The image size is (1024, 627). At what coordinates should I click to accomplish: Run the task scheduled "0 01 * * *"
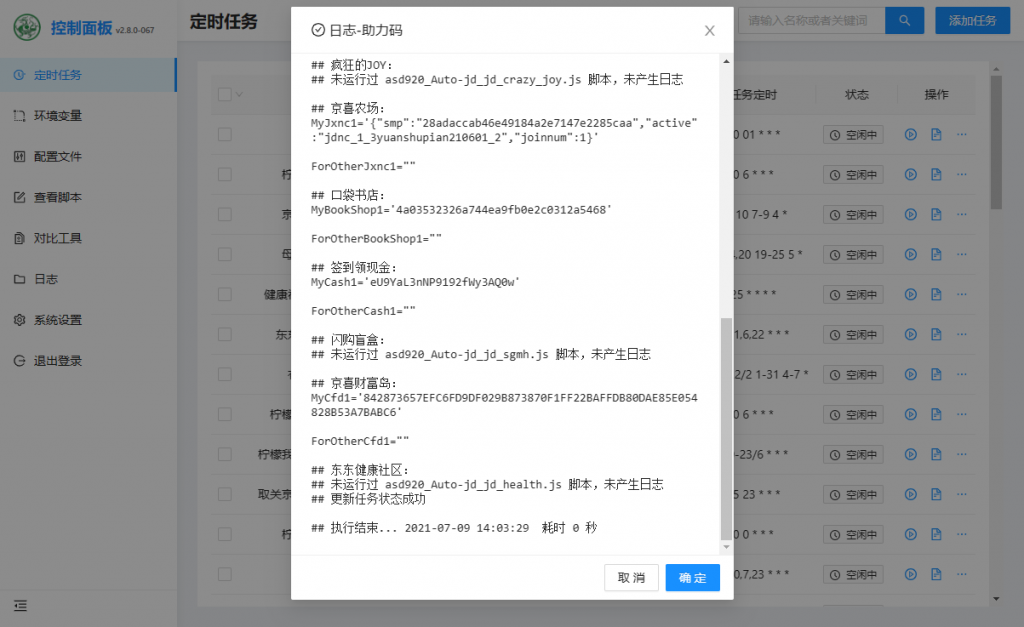pyautogui.click(x=911, y=134)
